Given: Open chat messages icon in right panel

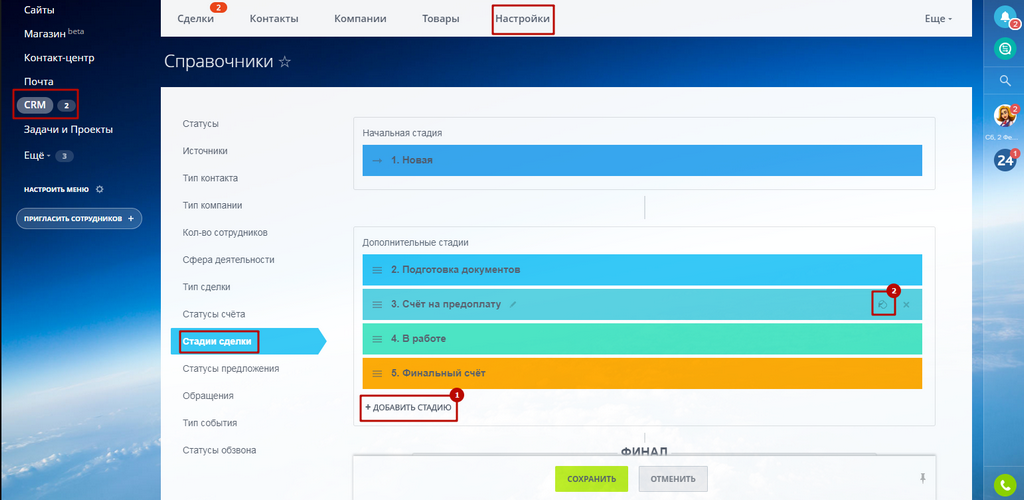Looking at the screenshot, I should [1004, 48].
